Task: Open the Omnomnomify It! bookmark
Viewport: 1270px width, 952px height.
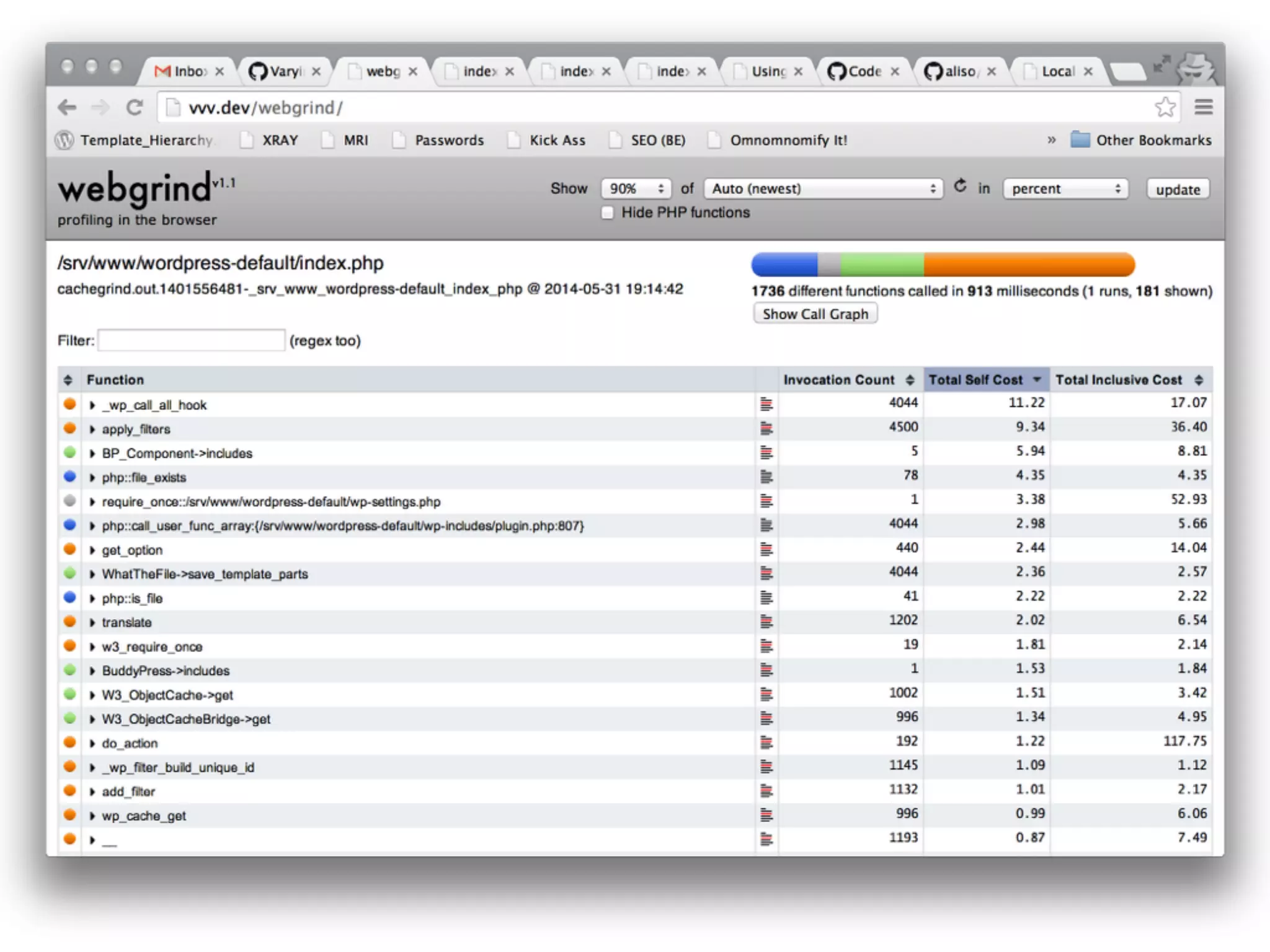Action: (x=778, y=140)
